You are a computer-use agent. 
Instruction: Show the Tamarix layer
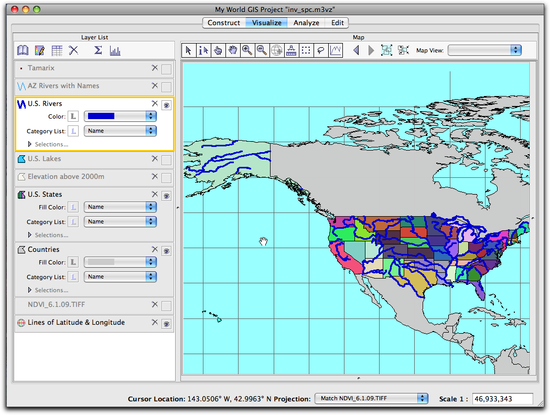click(x=166, y=69)
